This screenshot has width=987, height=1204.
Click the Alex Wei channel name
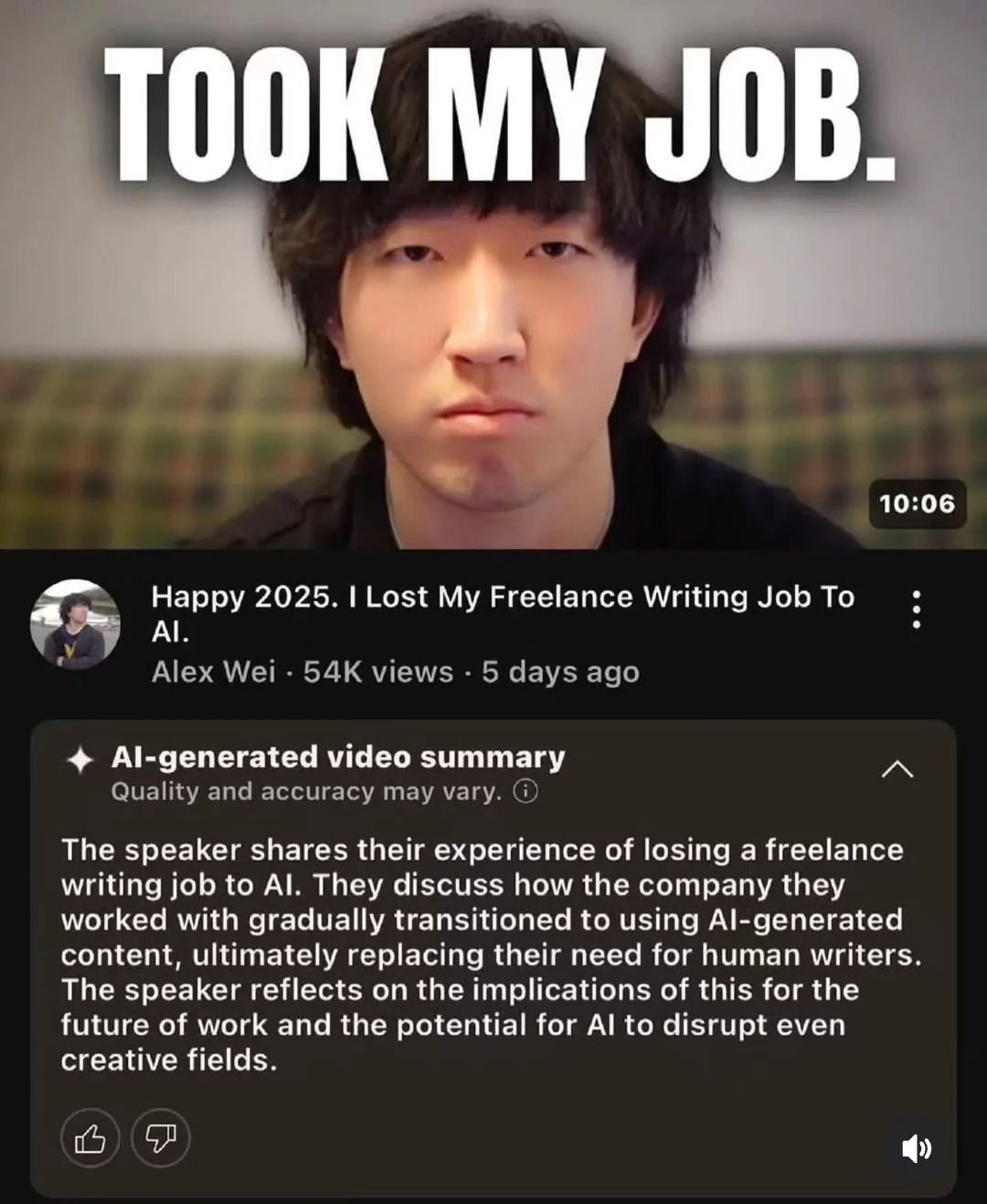213,672
